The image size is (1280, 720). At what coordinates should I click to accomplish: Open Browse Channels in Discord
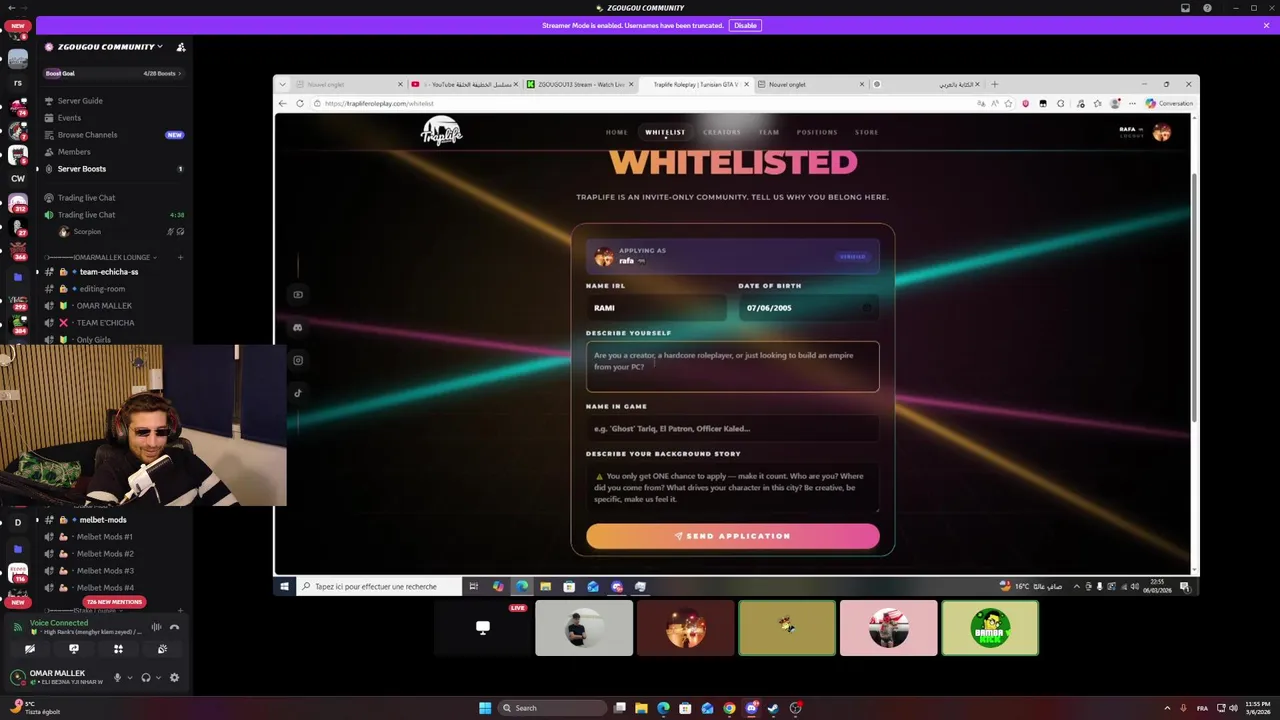tap(87, 135)
